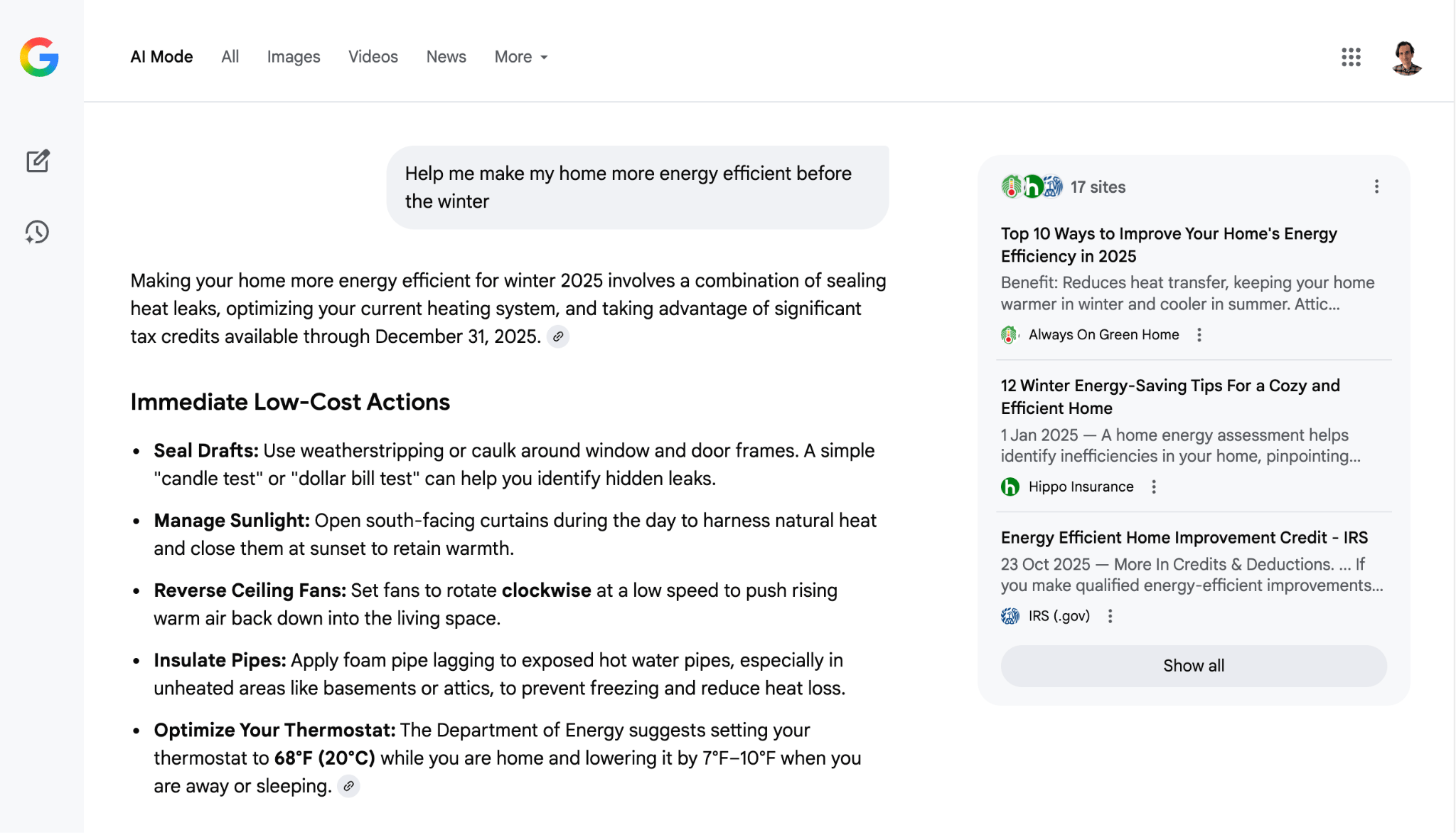Click the Hippo Insurance favicon
1456x833 pixels.
pyautogui.click(x=1010, y=487)
